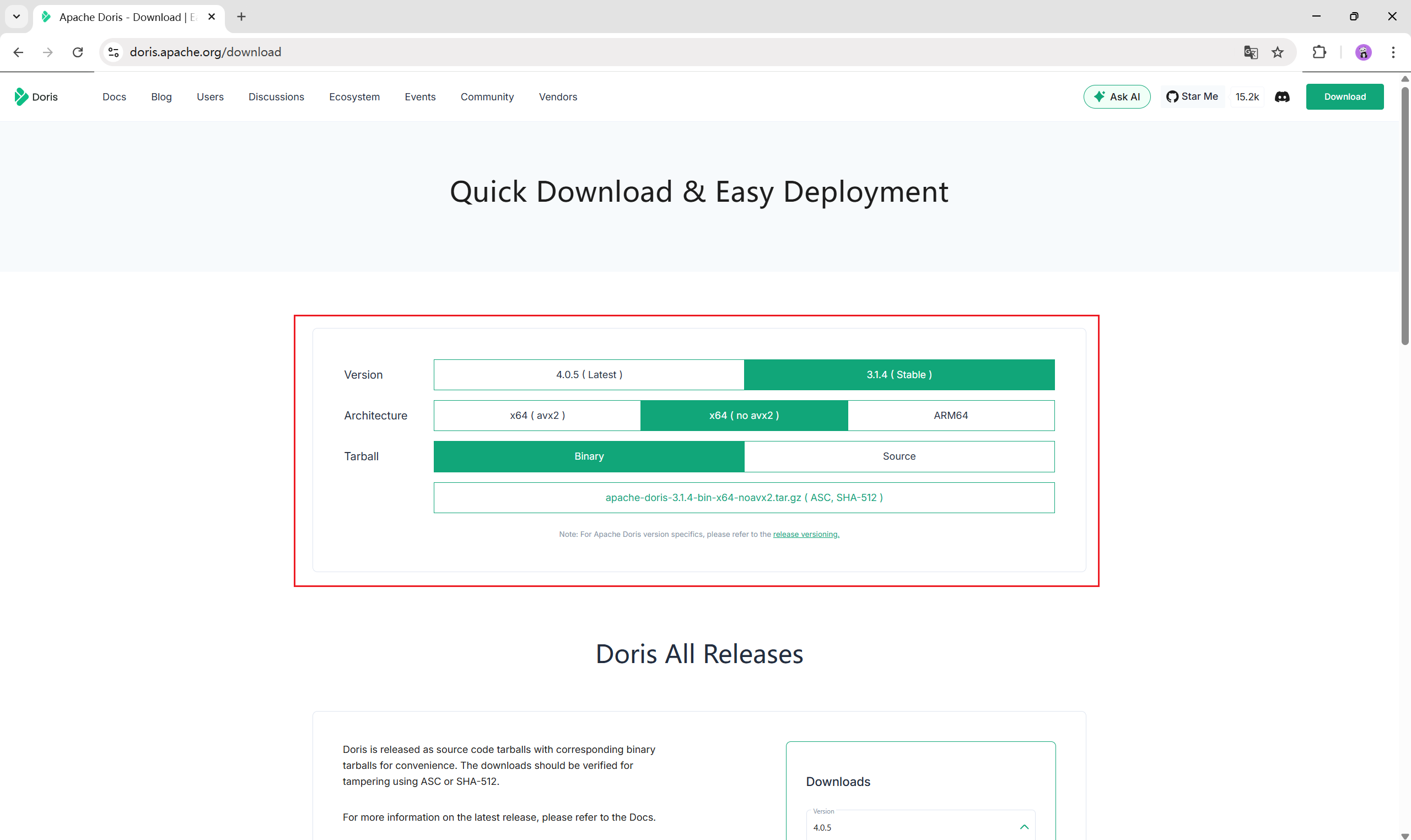Bookmark this page with star icon
The image size is (1411, 840).
pos(1278,53)
